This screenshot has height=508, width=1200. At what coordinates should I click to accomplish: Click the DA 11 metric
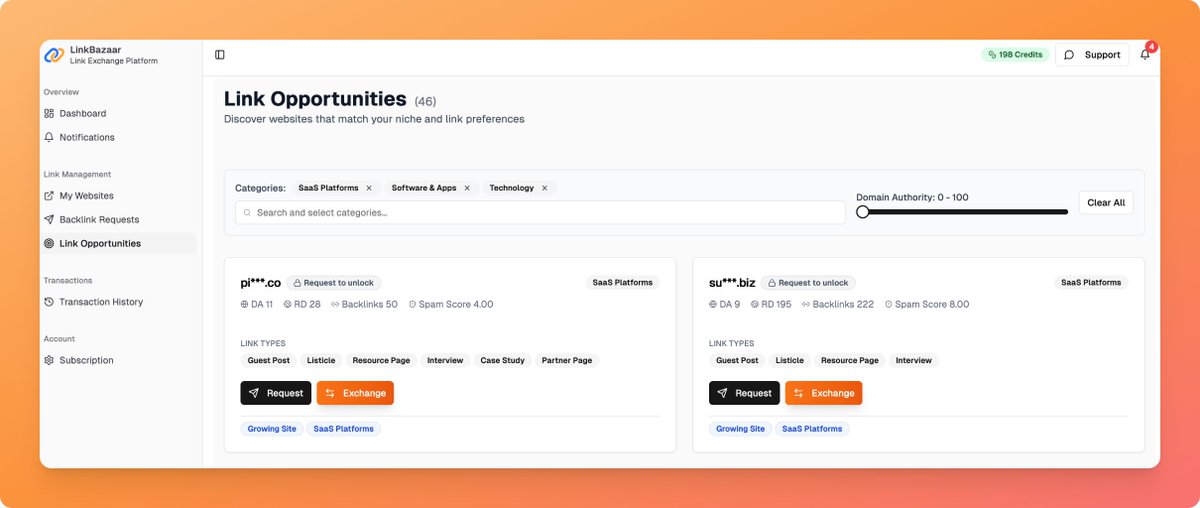coord(257,304)
